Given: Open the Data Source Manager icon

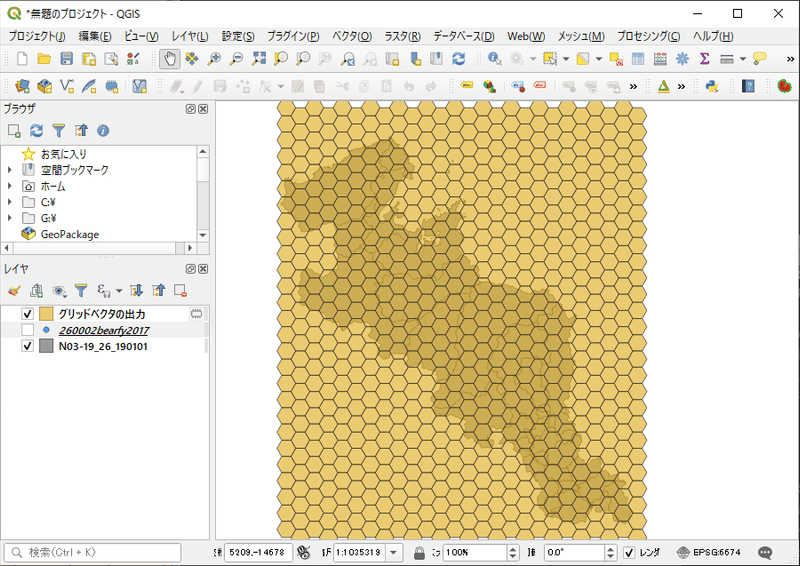Looking at the screenshot, I should point(22,86).
